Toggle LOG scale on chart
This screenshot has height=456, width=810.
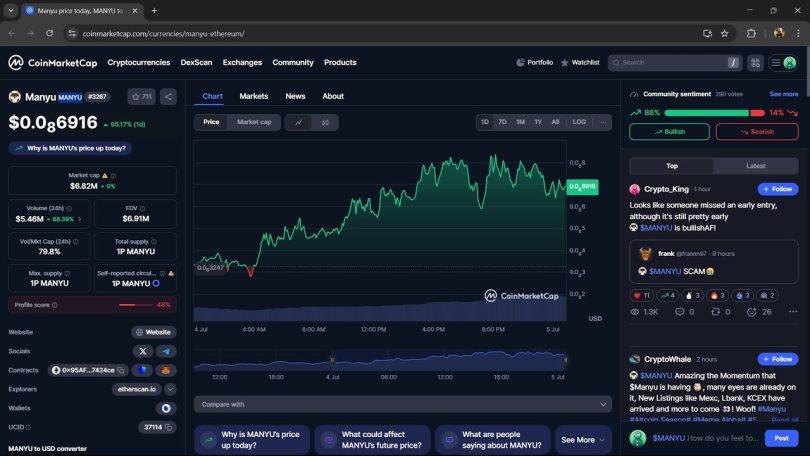[579, 122]
